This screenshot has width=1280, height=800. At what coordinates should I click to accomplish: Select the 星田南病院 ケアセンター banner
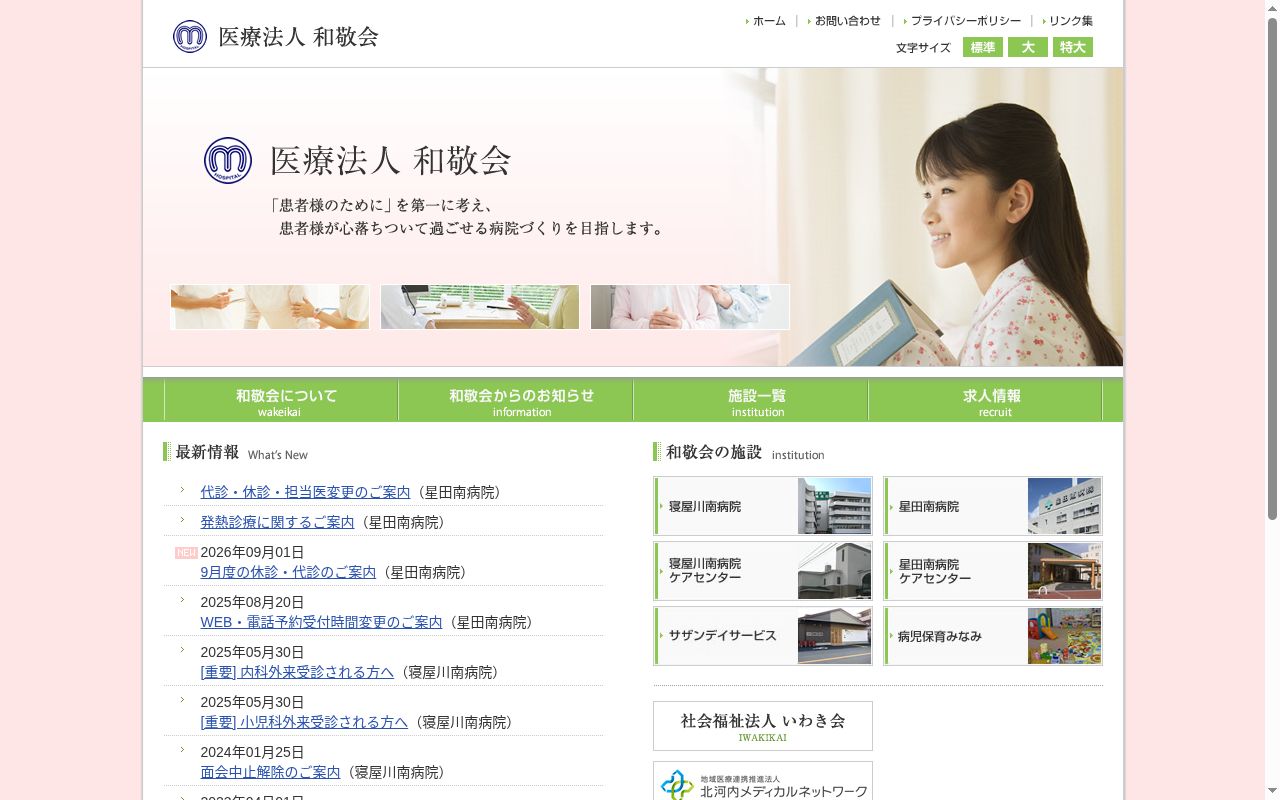click(x=993, y=571)
